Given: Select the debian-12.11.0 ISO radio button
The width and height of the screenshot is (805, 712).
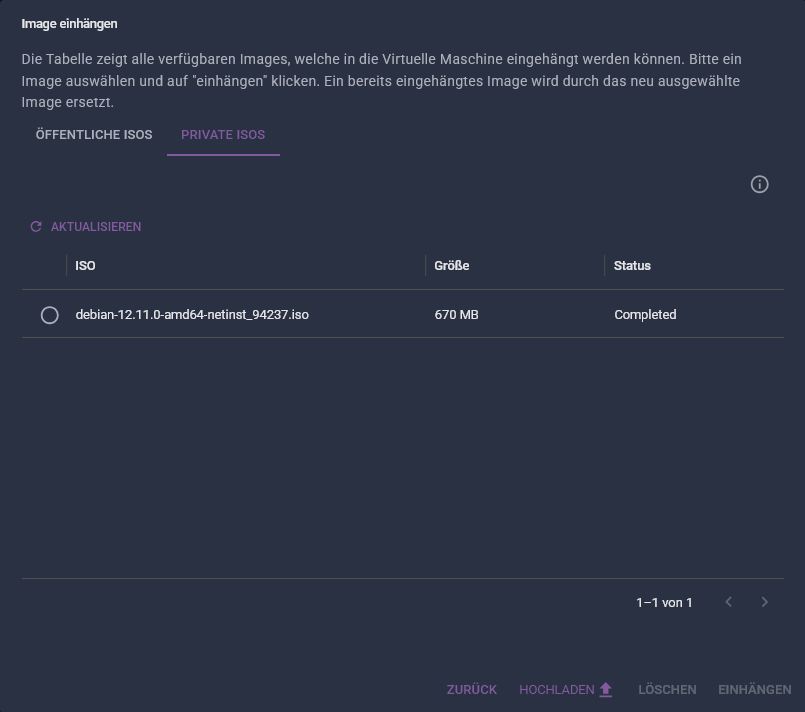Looking at the screenshot, I should [x=50, y=315].
